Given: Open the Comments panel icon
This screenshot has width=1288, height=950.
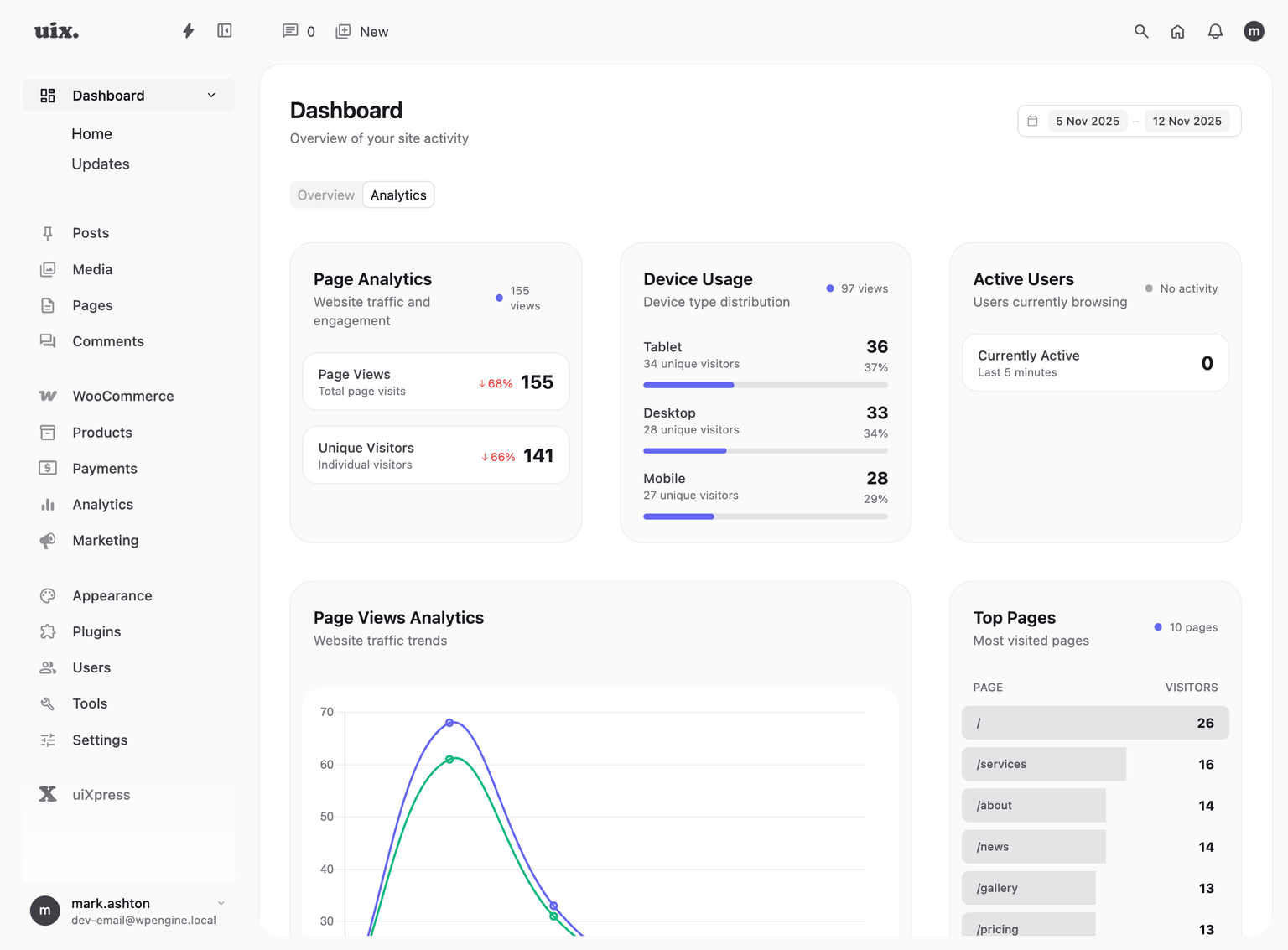Looking at the screenshot, I should (x=290, y=31).
